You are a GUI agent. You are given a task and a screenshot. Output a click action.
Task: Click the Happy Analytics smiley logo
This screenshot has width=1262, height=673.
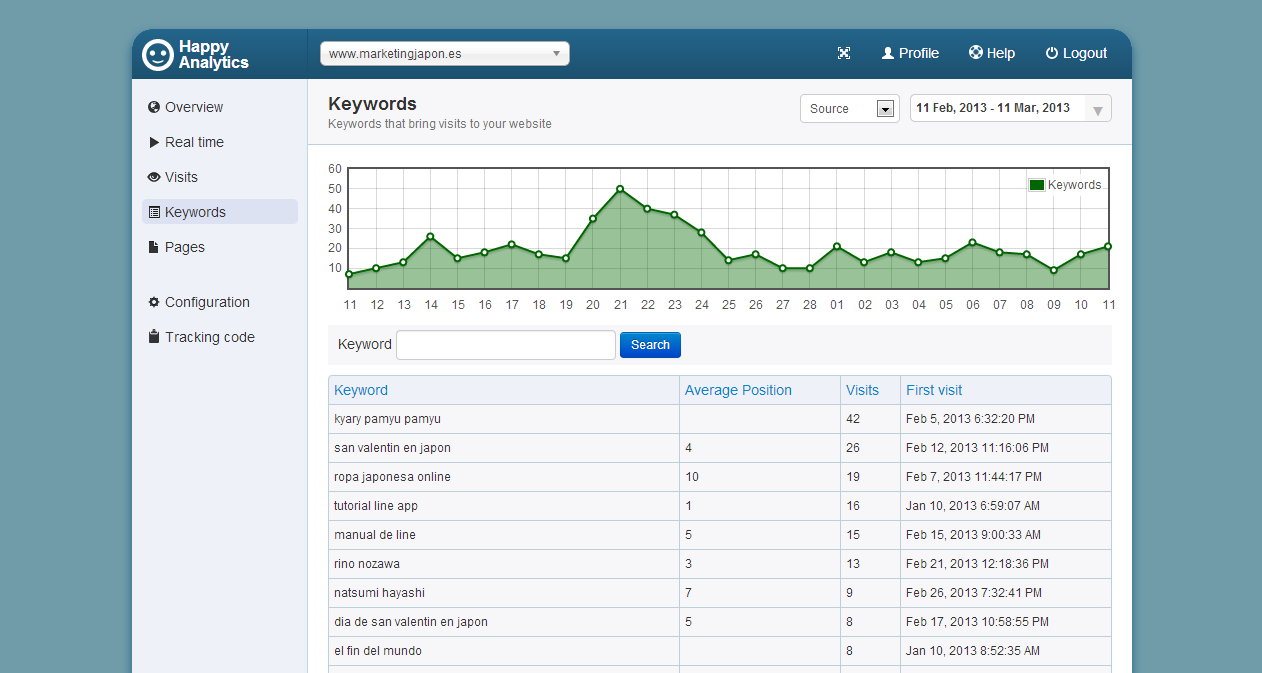(158, 54)
